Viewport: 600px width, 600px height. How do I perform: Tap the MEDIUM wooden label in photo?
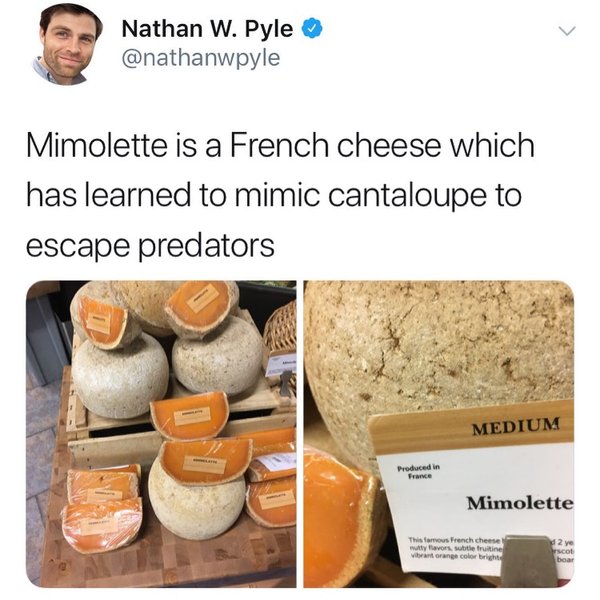516,426
